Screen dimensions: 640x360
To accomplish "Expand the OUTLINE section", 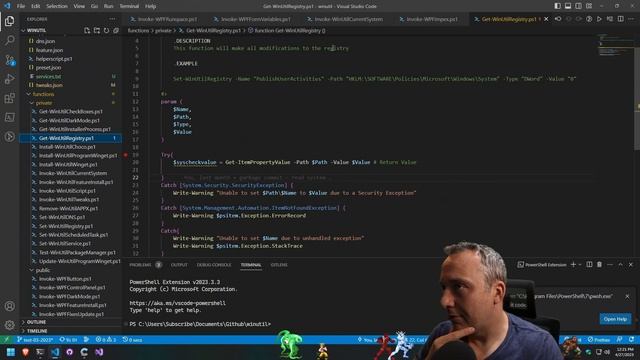I will [x=36, y=322].
